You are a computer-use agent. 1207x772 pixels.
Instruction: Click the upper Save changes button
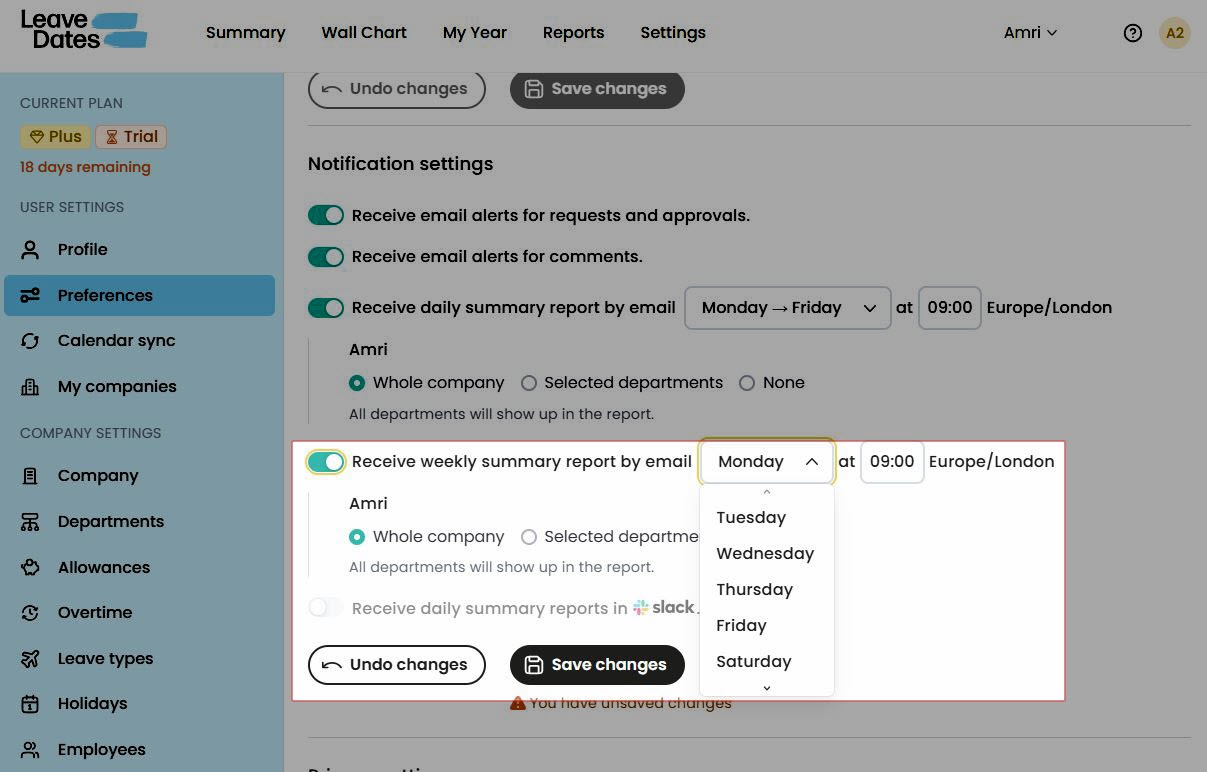coord(597,89)
